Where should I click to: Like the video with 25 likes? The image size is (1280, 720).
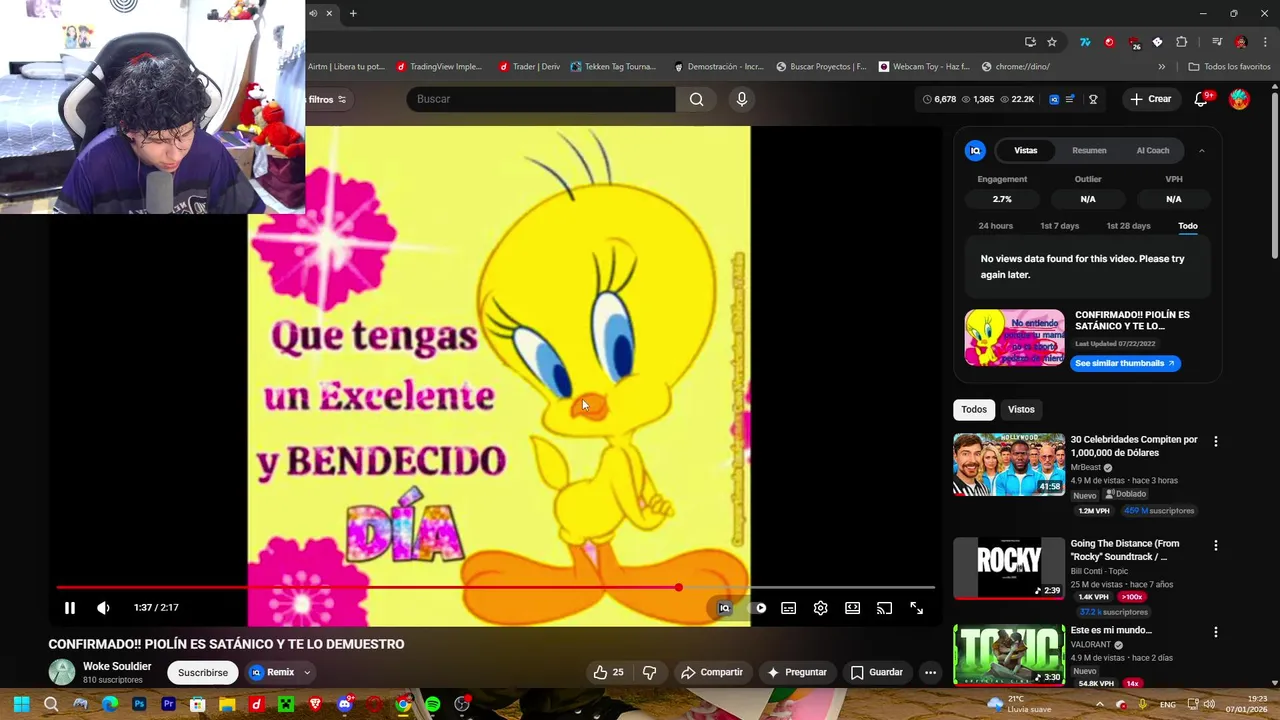[x=608, y=672]
